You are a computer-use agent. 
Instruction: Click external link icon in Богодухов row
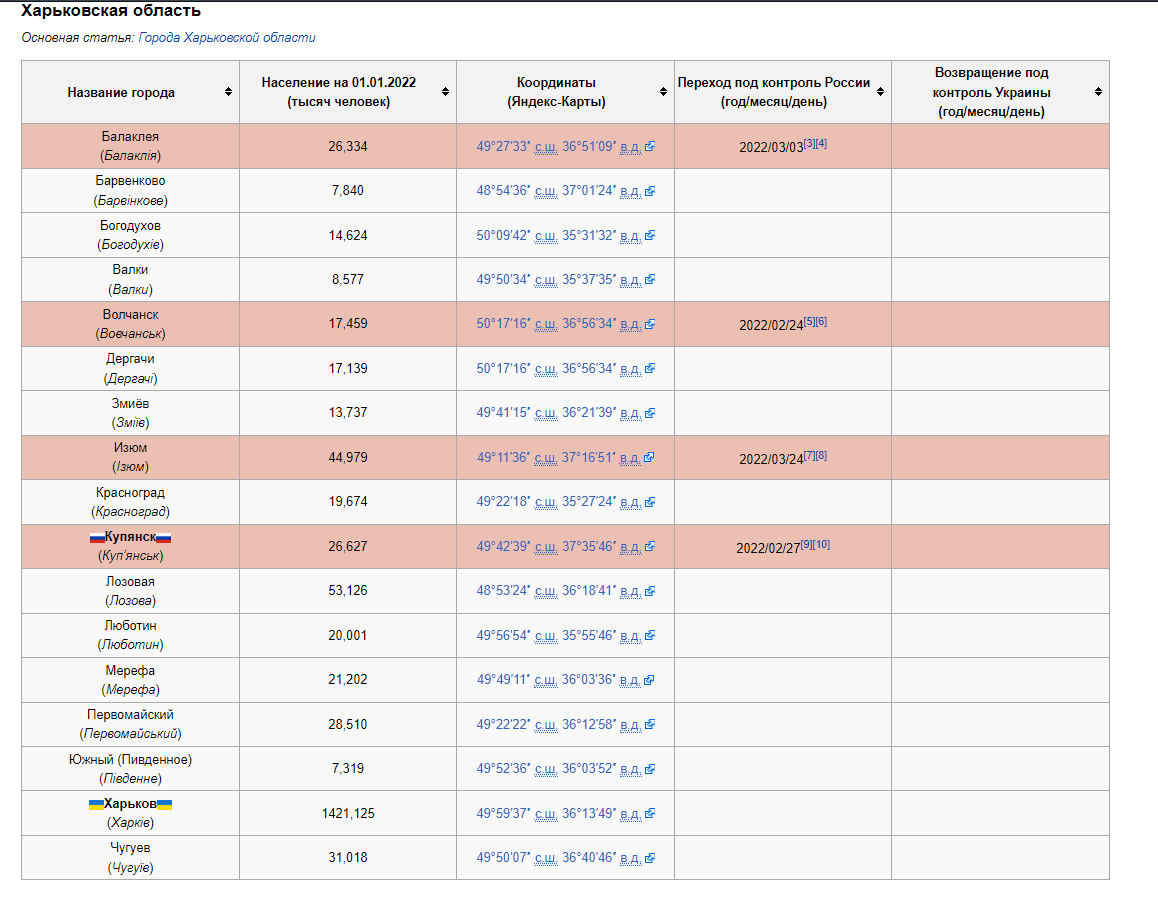point(650,236)
